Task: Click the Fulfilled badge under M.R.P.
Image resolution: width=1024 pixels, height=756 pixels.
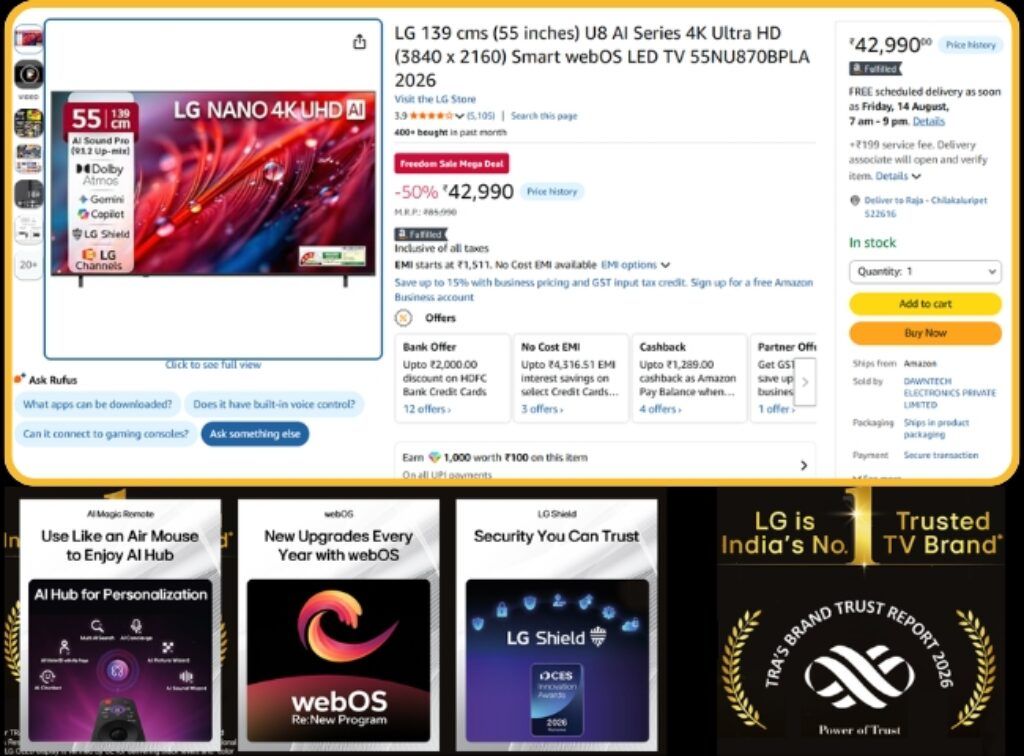Action: pos(421,234)
